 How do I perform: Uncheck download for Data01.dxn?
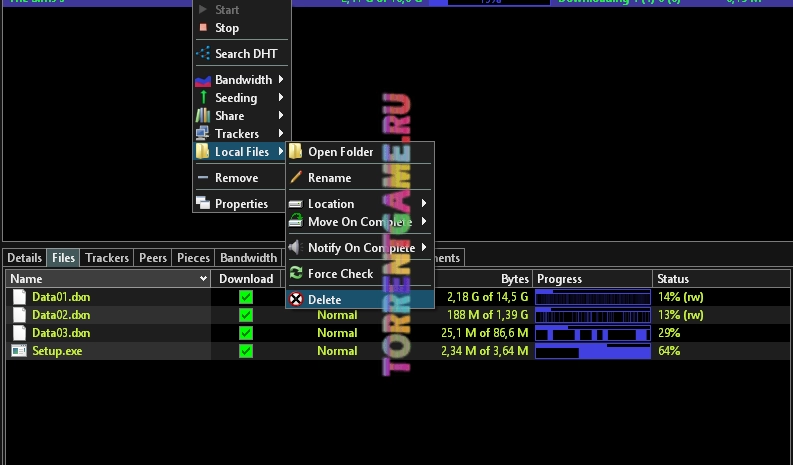pyautogui.click(x=246, y=297)
